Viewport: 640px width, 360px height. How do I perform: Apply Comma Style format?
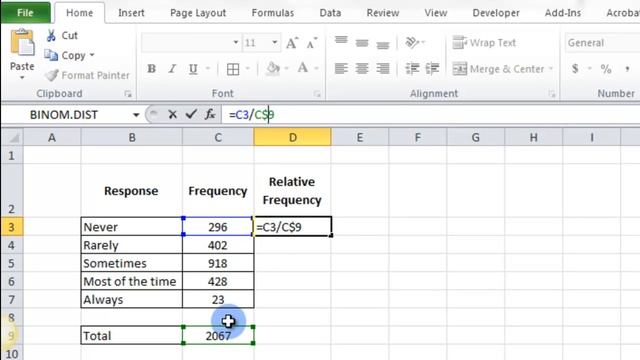point(627,69)
